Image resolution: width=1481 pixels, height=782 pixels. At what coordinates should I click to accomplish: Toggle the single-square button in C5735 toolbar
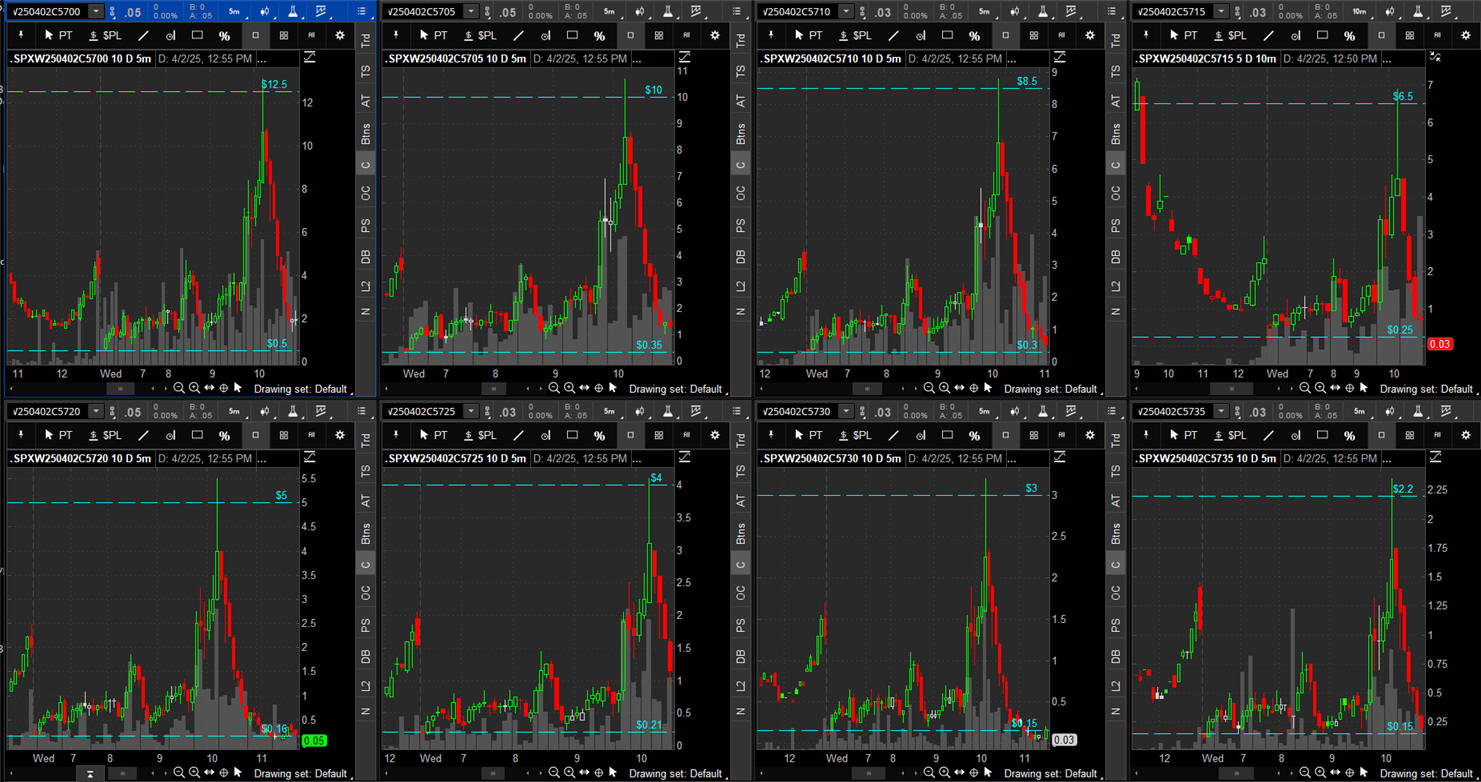1381,435
